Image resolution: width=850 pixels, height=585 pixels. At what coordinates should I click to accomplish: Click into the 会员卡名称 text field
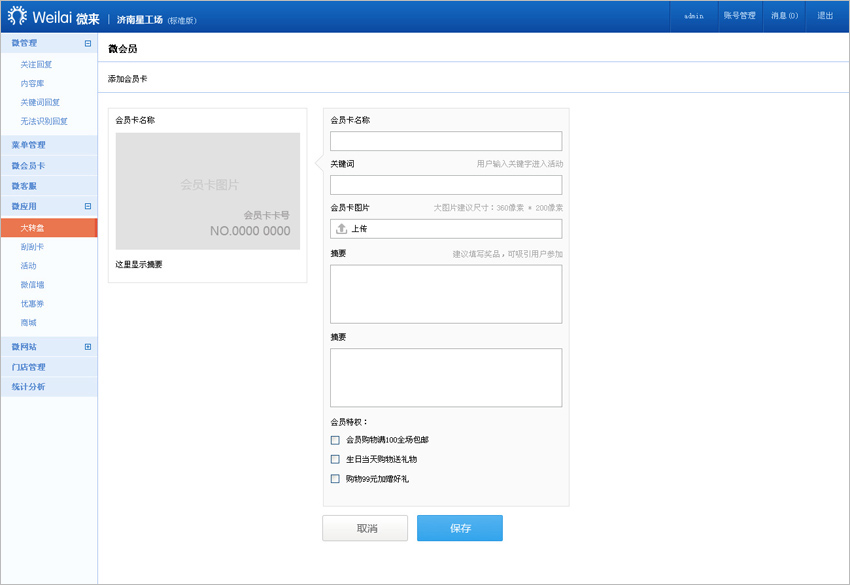[x=446, y=141]
